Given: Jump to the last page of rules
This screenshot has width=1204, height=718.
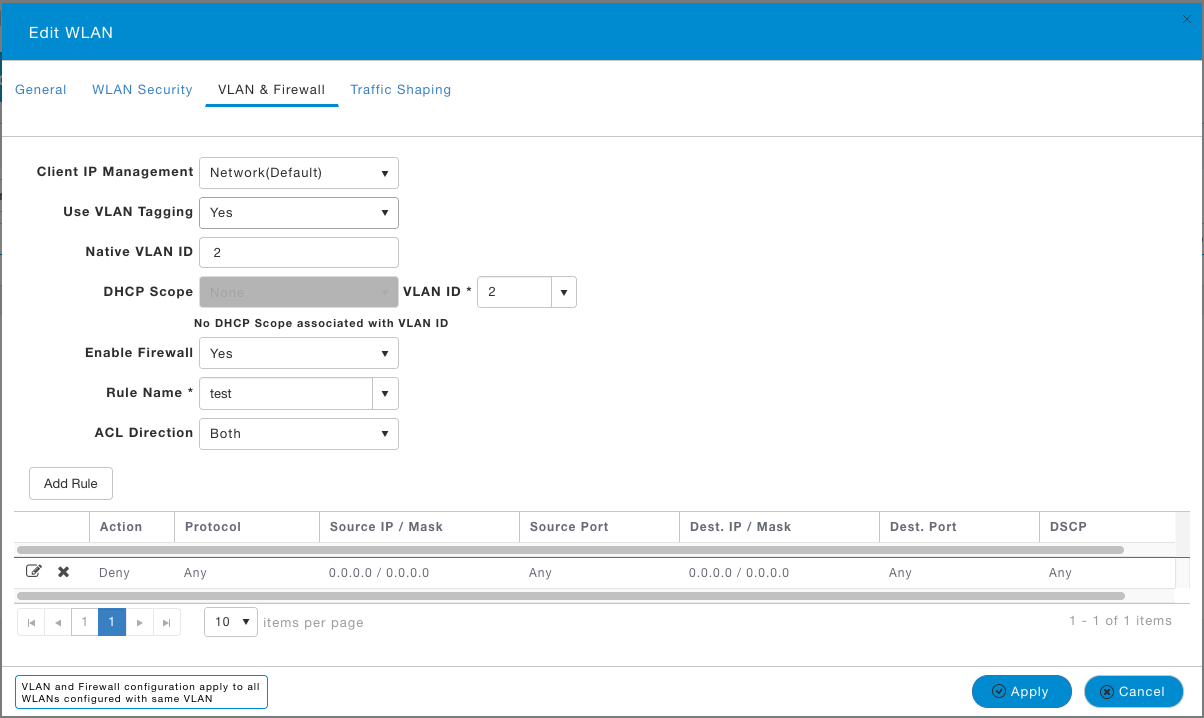Looking at the screenshot, I should (x=166, y=621).
